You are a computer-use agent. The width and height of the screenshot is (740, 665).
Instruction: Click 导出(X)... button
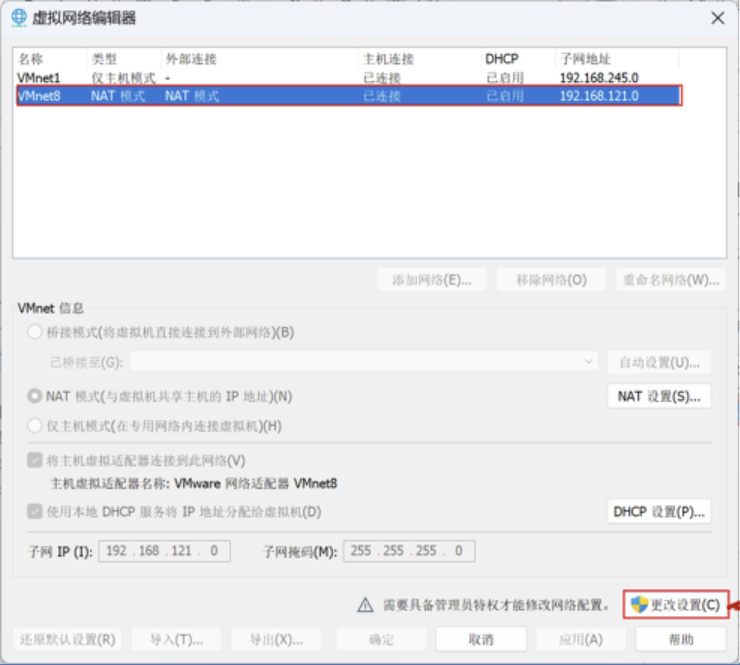276,640
